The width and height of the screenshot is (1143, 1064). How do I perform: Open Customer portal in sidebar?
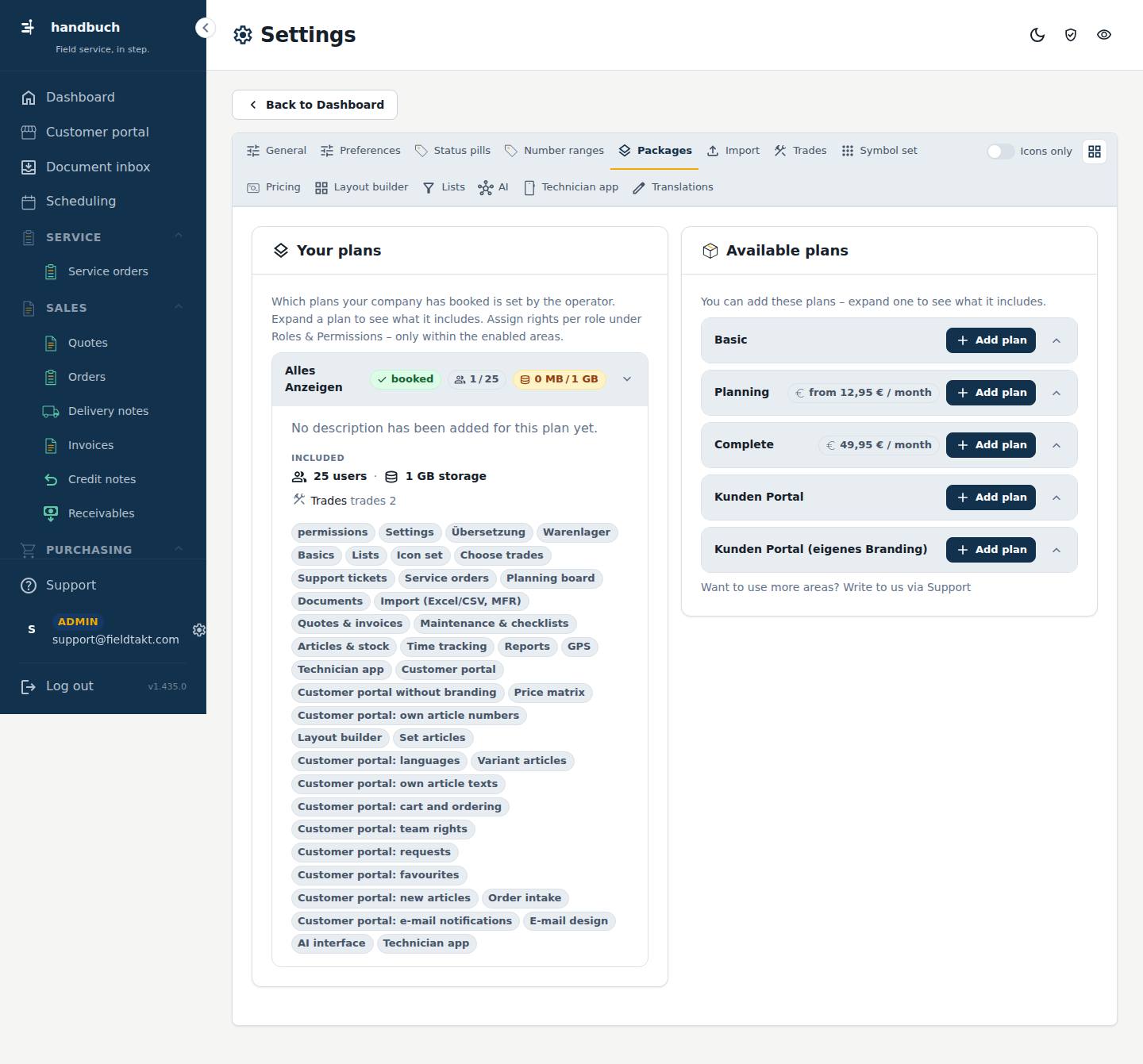tap(103, 133)
